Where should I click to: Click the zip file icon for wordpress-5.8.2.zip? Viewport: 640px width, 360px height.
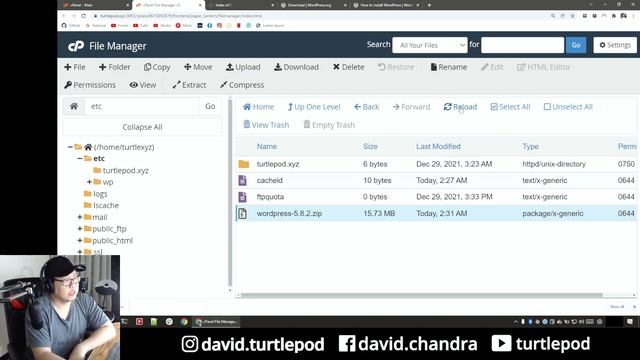pos(242,213)
